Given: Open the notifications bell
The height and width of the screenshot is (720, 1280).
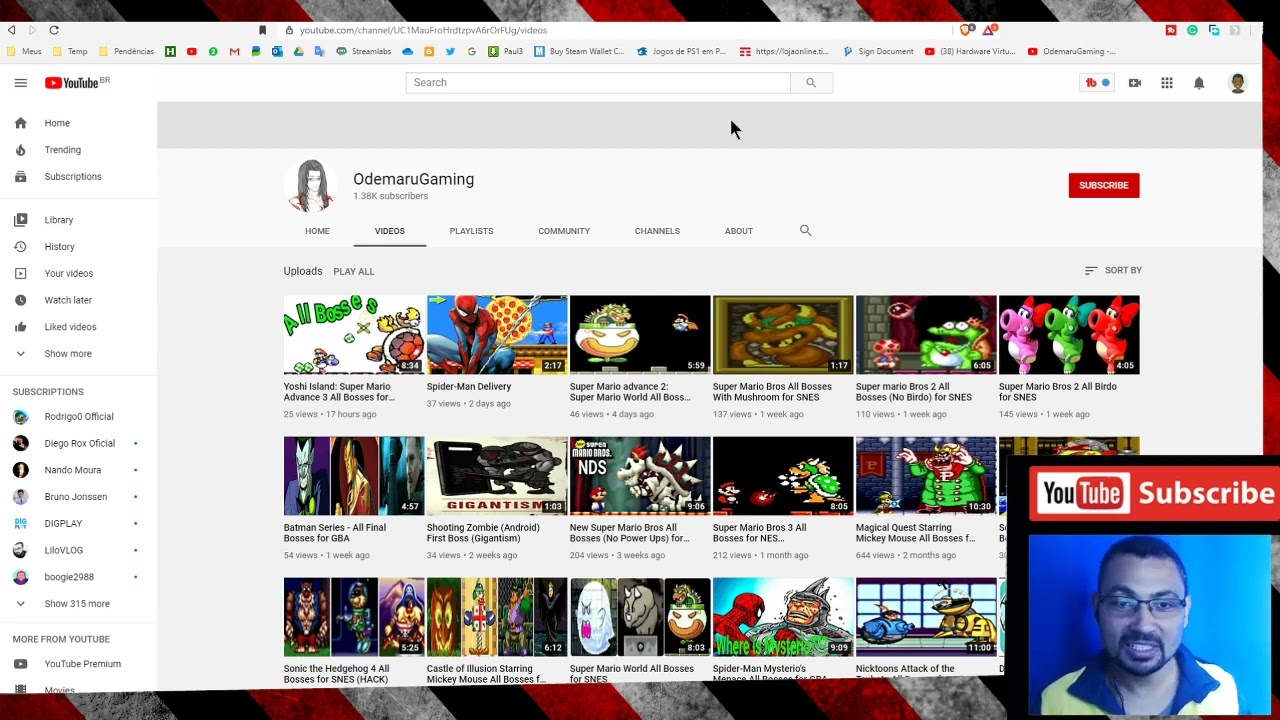Looking at the screenshot, I should point(1199,83).
